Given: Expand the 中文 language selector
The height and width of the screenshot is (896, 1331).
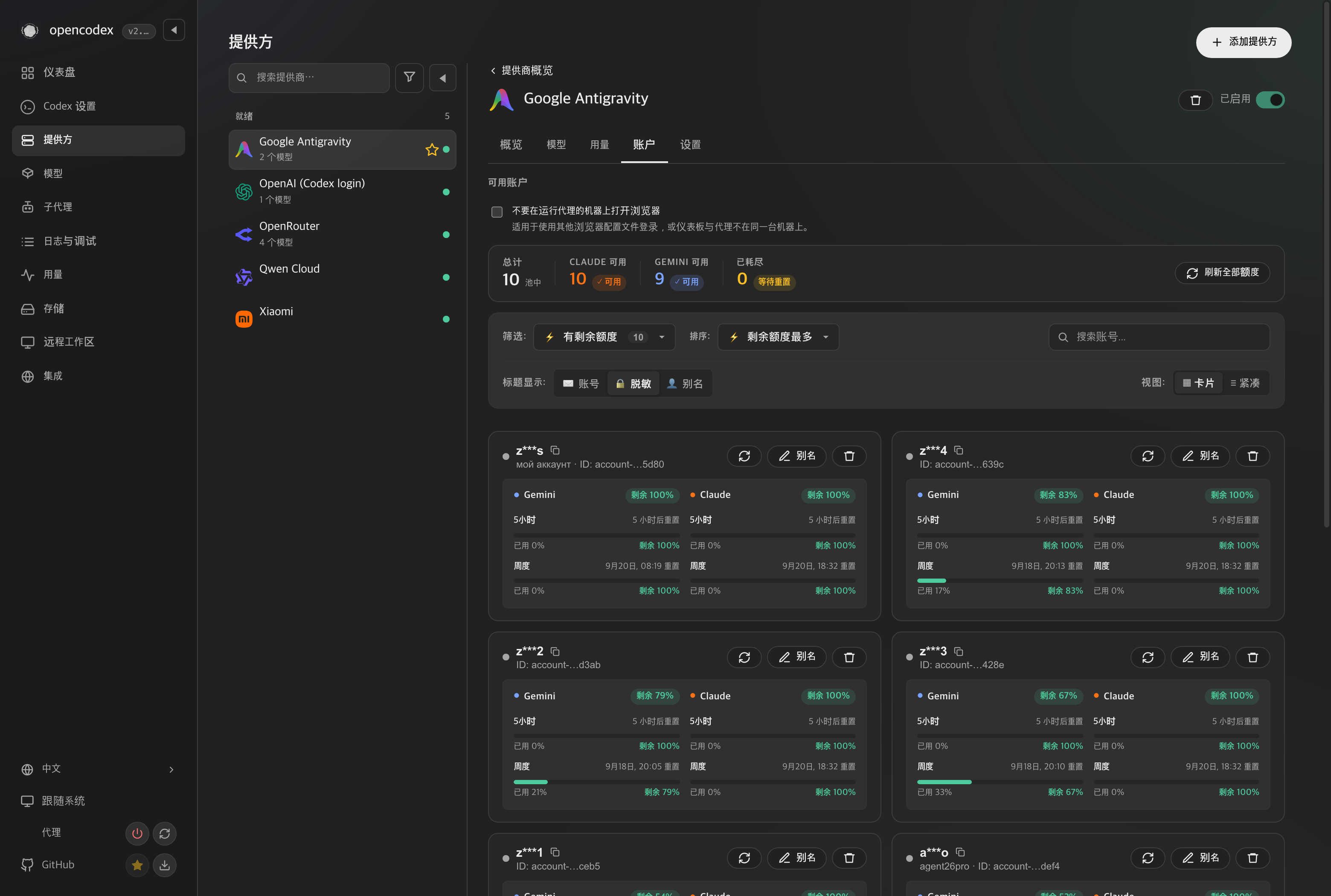Looking at the screenshot, I should pyautogui.click(x=98, y=769).
